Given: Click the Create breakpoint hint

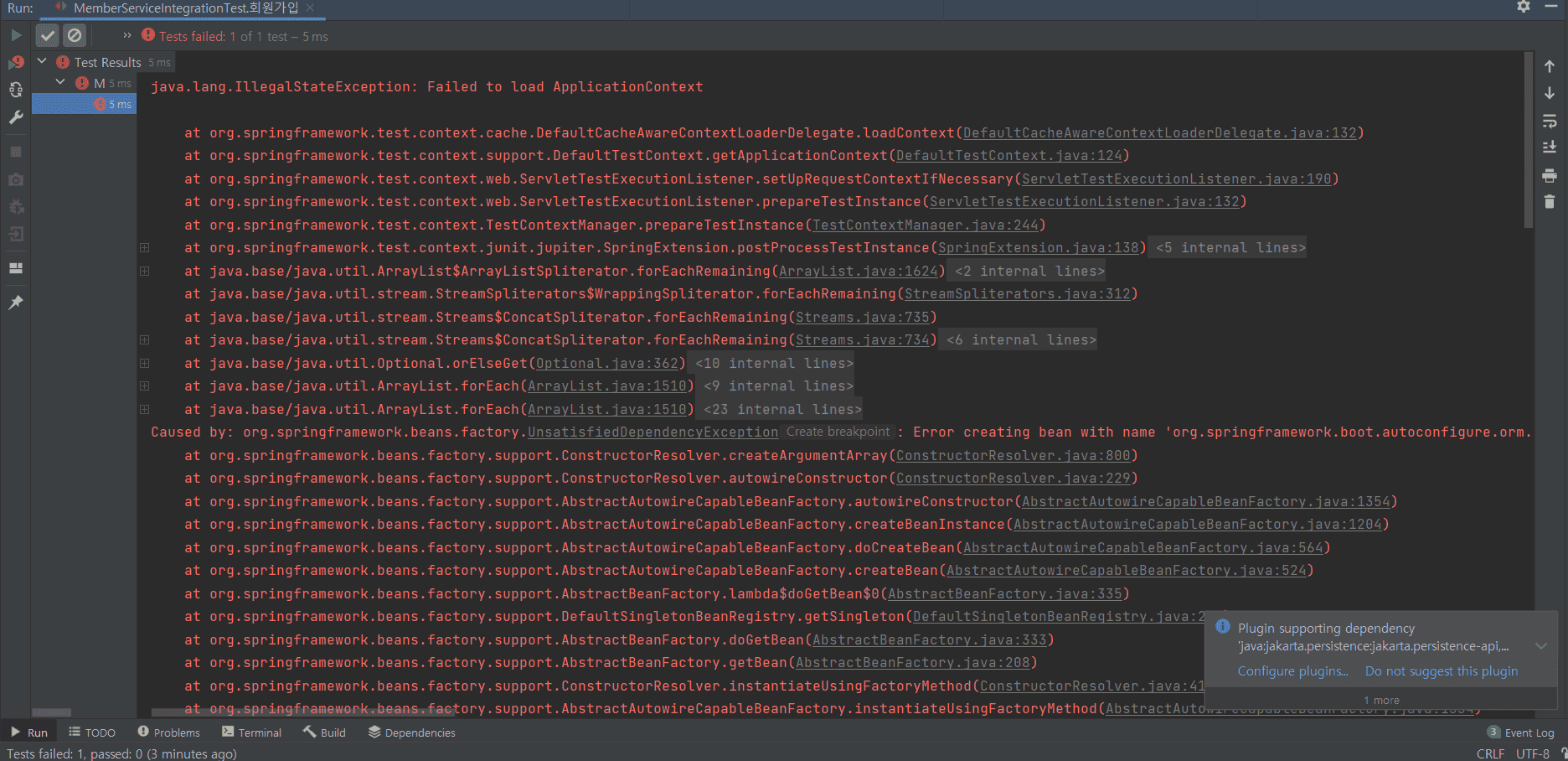Looking at the screenshot, I should (838, 432).
